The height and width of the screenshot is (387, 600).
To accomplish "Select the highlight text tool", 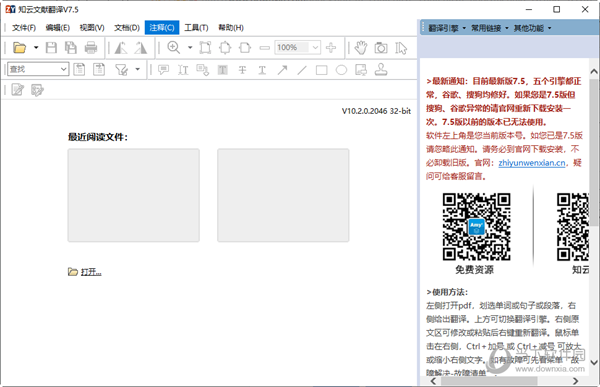I will 223,70.
